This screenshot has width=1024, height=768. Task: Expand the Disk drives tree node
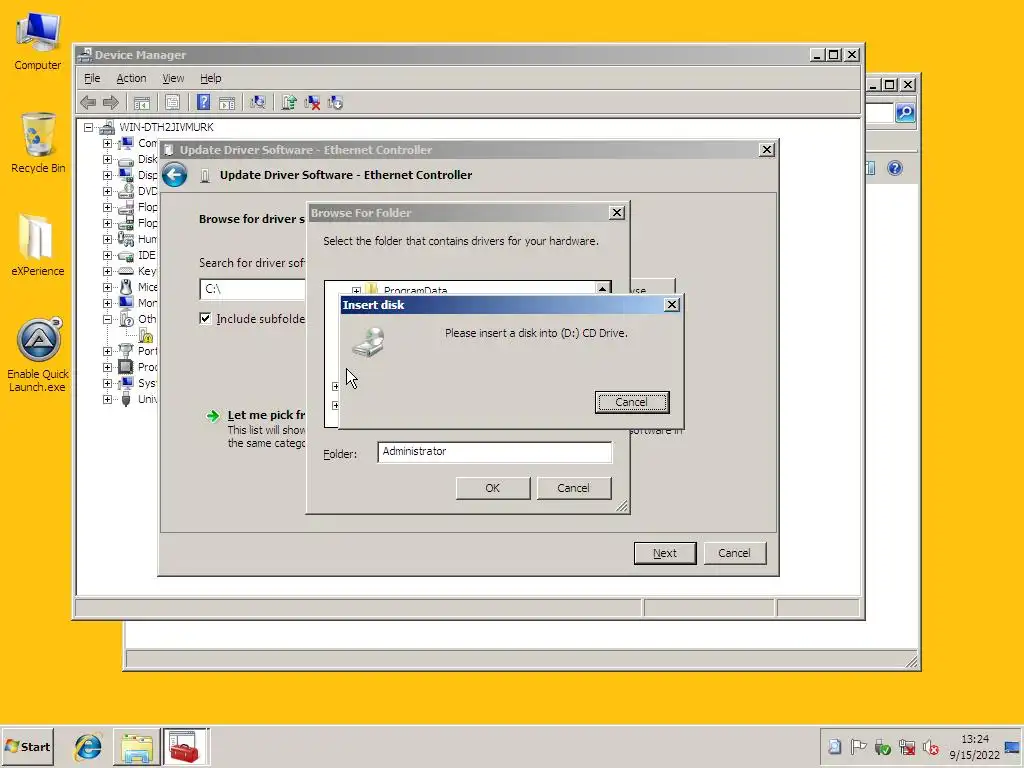click(107, 159)
